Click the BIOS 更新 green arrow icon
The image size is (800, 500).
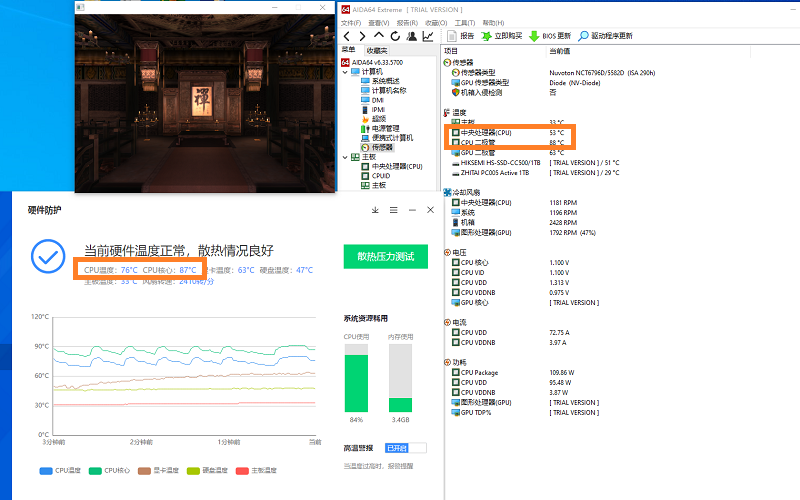pos(534,36)
